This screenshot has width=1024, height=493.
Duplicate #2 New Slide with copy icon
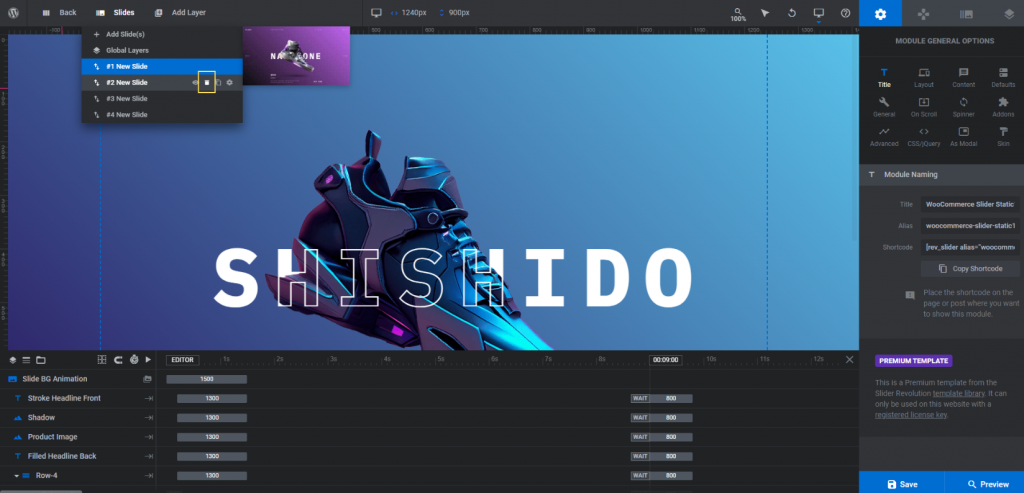coord(218,83)
